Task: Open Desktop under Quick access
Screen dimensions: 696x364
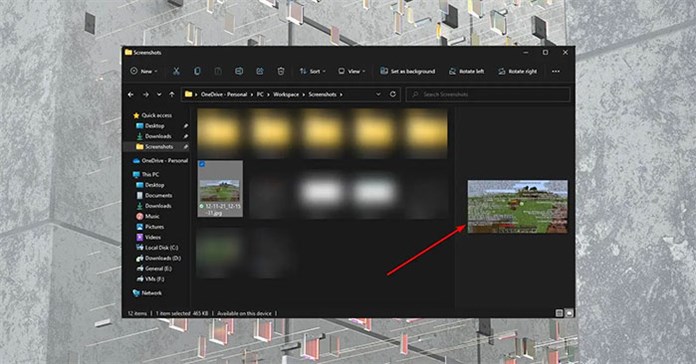Action: [154, 126]
